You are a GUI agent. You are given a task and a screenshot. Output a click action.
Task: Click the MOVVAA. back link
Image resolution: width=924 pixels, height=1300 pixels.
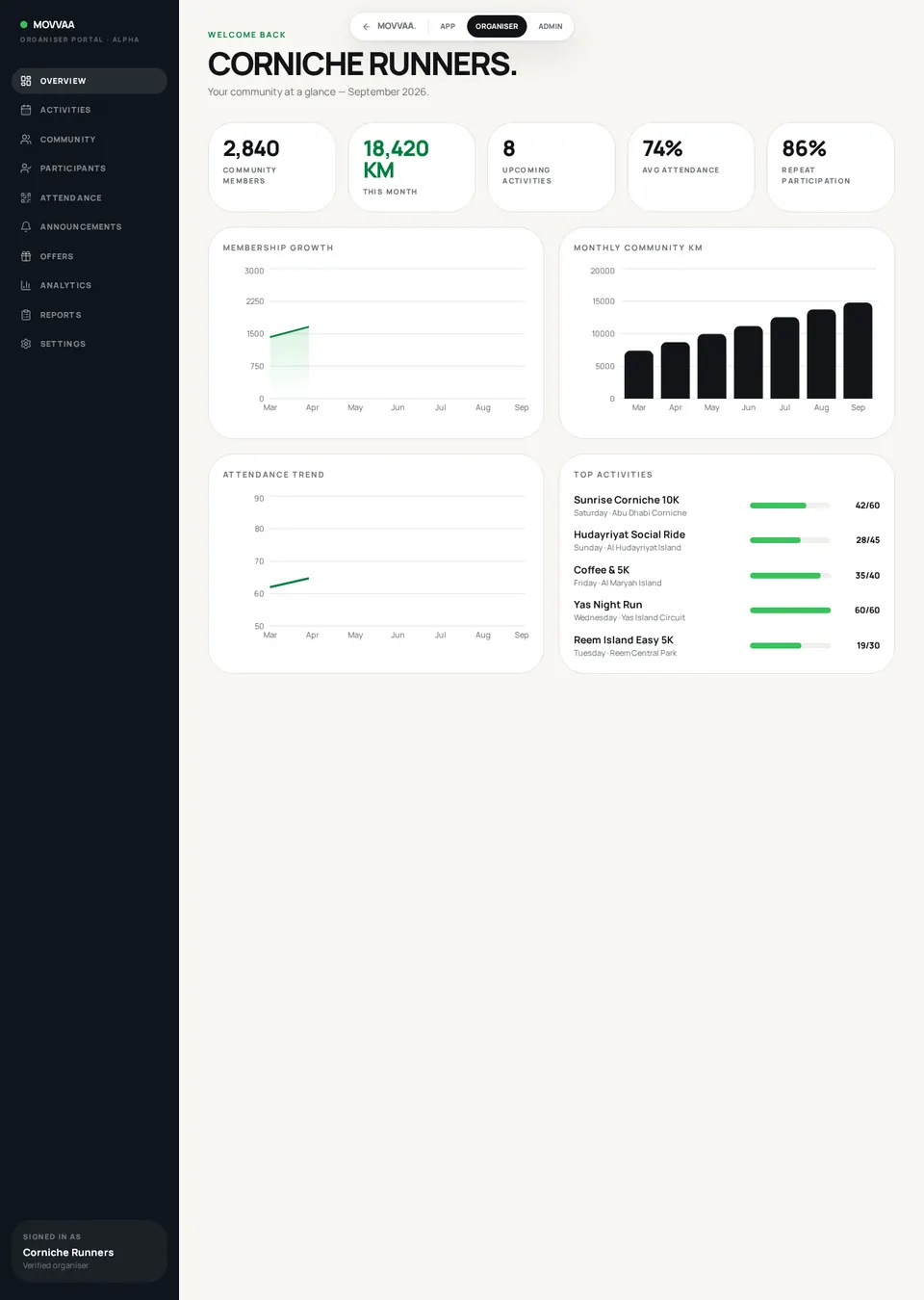pos(389,26)
